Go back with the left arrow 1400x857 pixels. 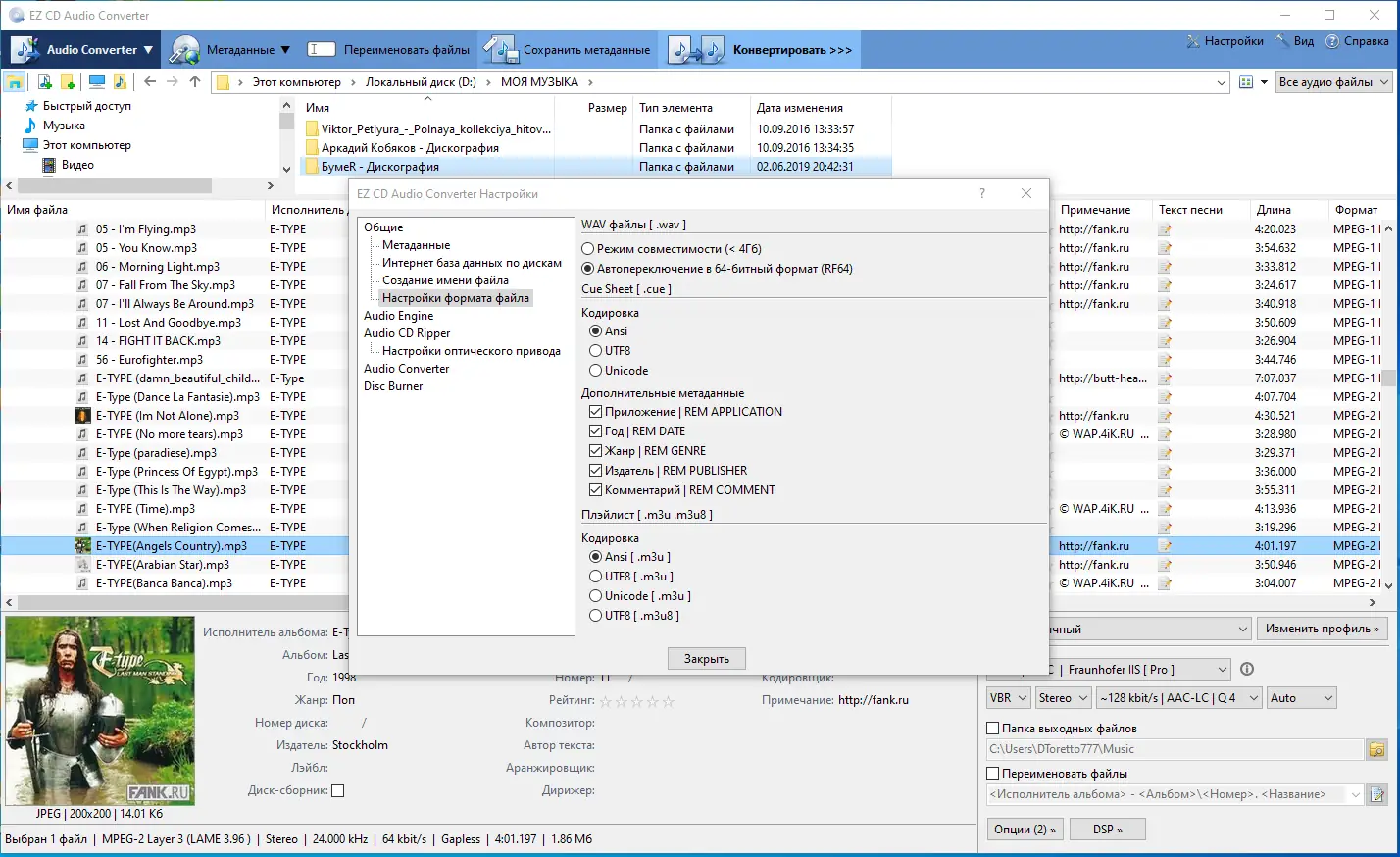[x=150, y=82]
